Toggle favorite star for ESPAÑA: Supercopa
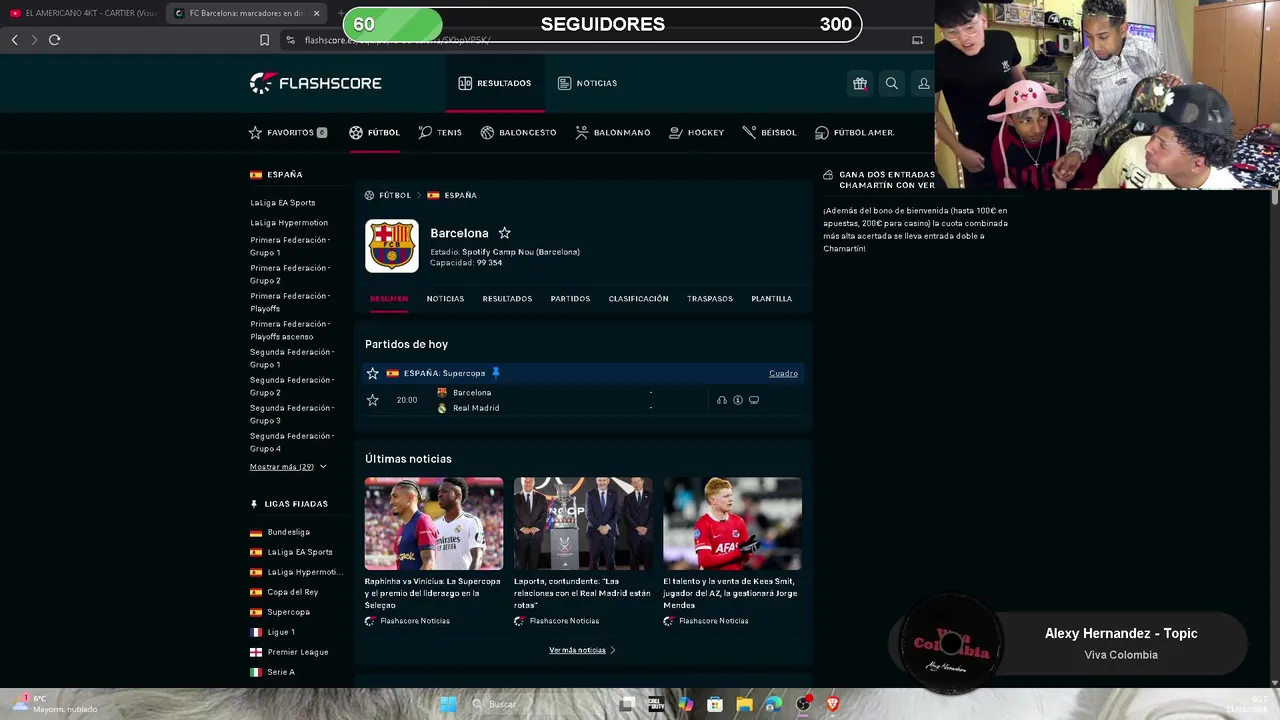1280x720 pixels. coord(373,373)
